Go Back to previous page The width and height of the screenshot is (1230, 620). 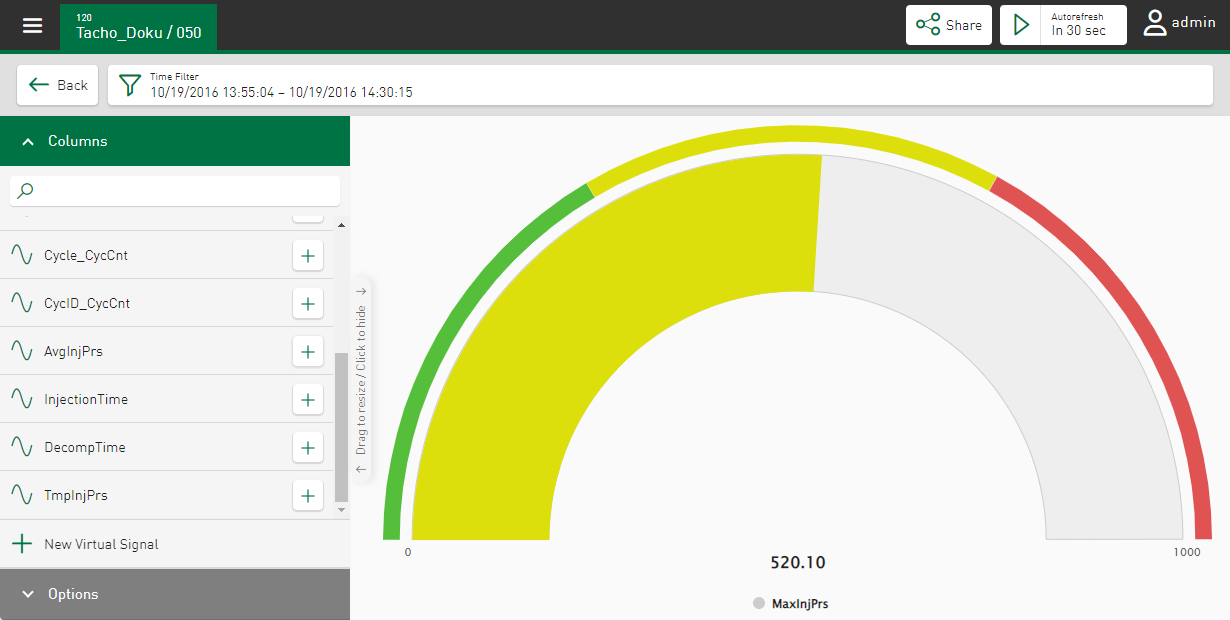[x=58, y=85]
